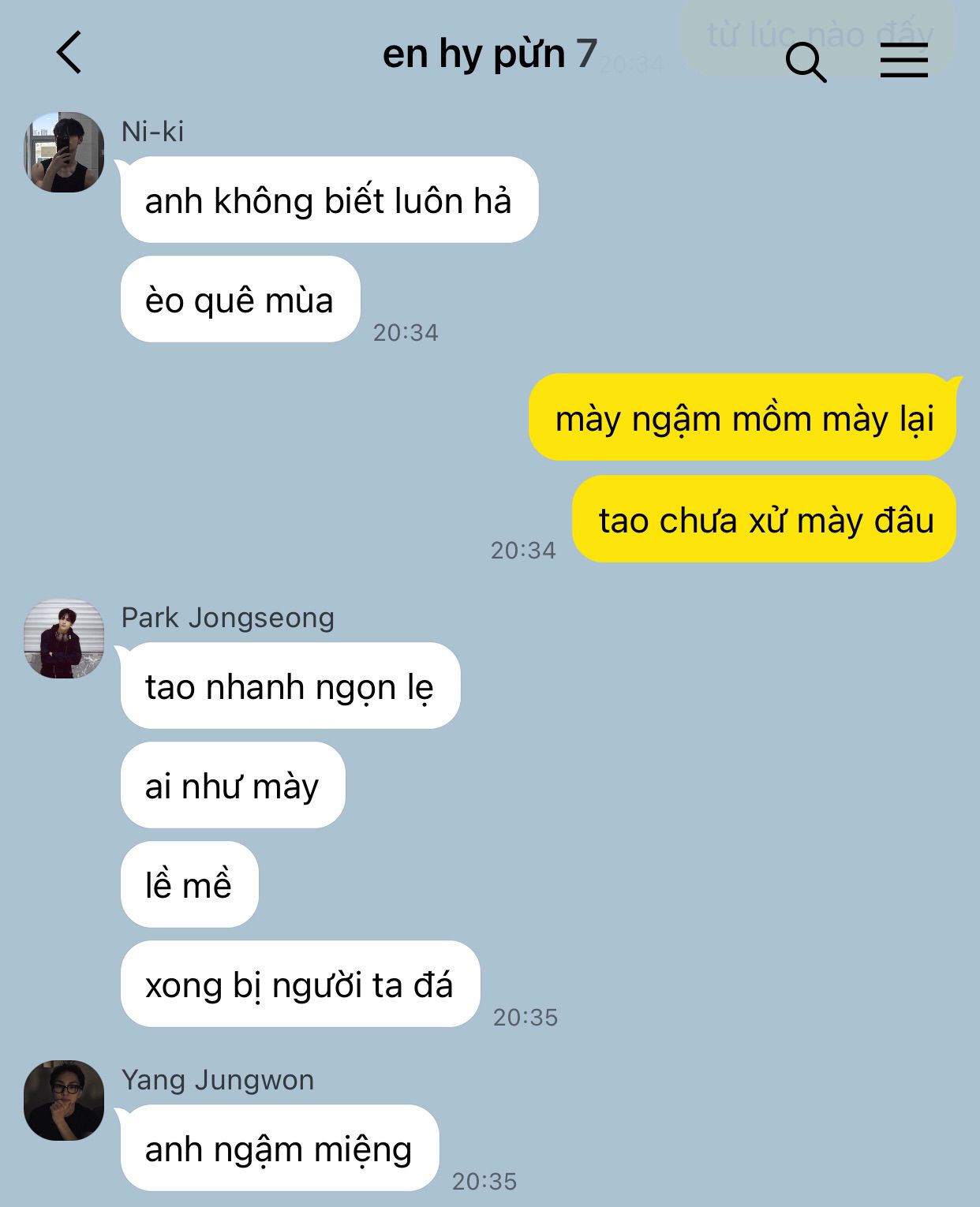
Task: Tap the sender name Park Jongseong
Action: [x=228, y=618]
